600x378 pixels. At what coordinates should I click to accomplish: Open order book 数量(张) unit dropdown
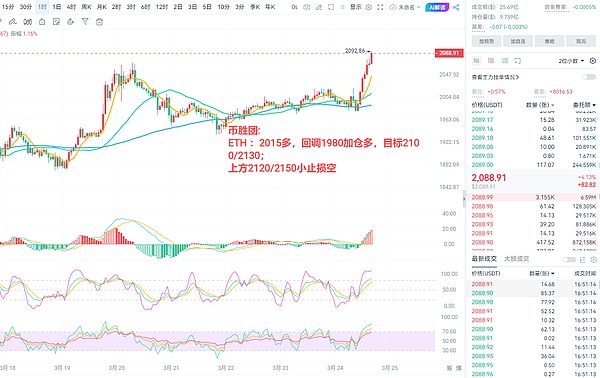[x=540, y=105]
